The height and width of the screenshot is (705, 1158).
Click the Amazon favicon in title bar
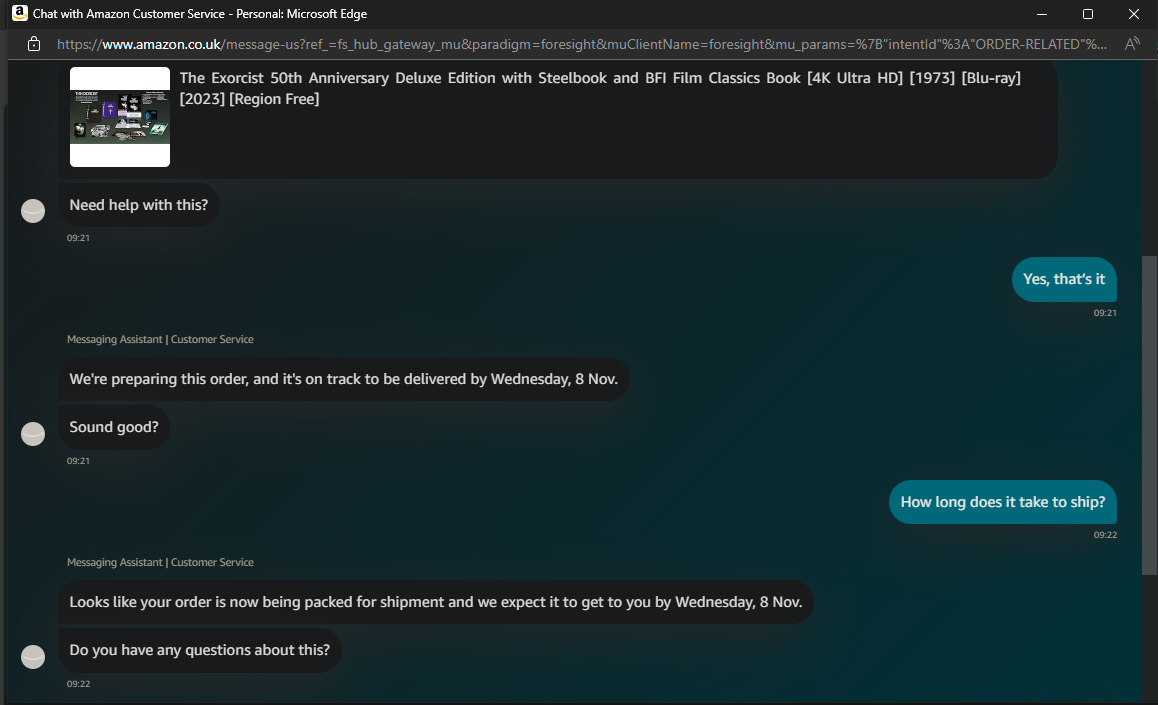click(19, 13)
